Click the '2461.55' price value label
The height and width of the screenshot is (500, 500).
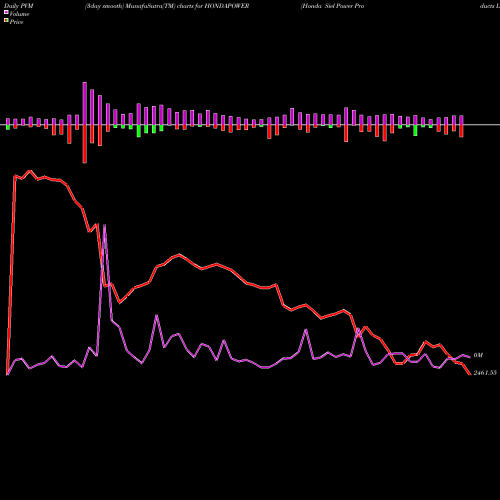tap(485, 373)
